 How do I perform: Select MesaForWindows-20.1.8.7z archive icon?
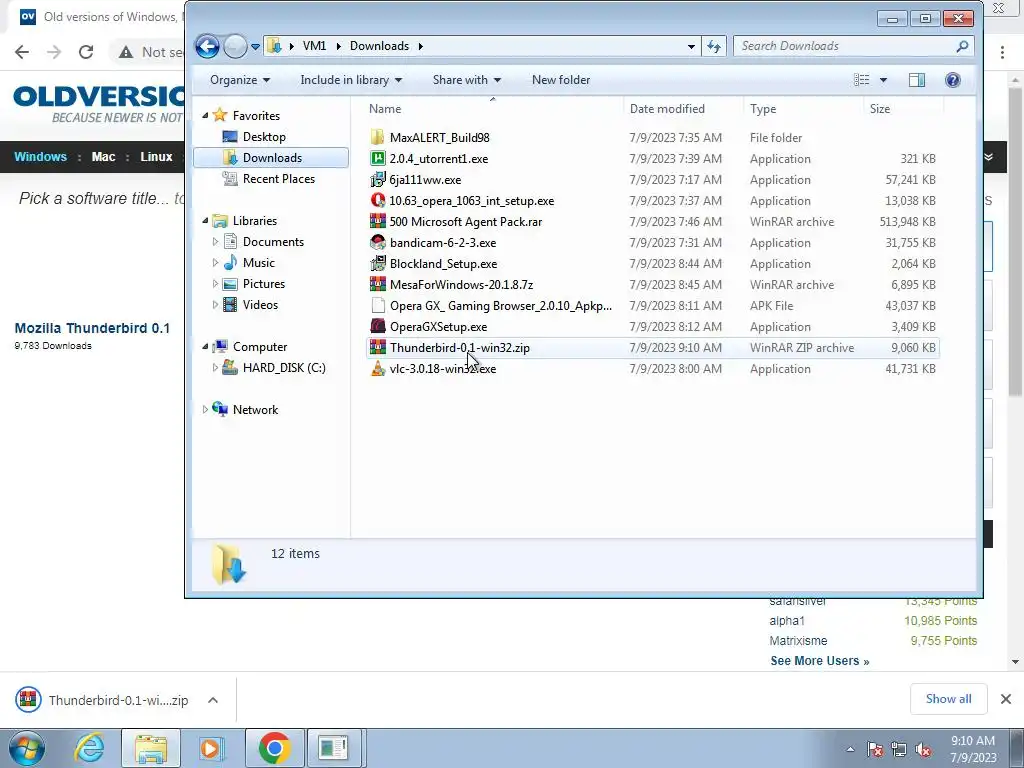point(377,285)
